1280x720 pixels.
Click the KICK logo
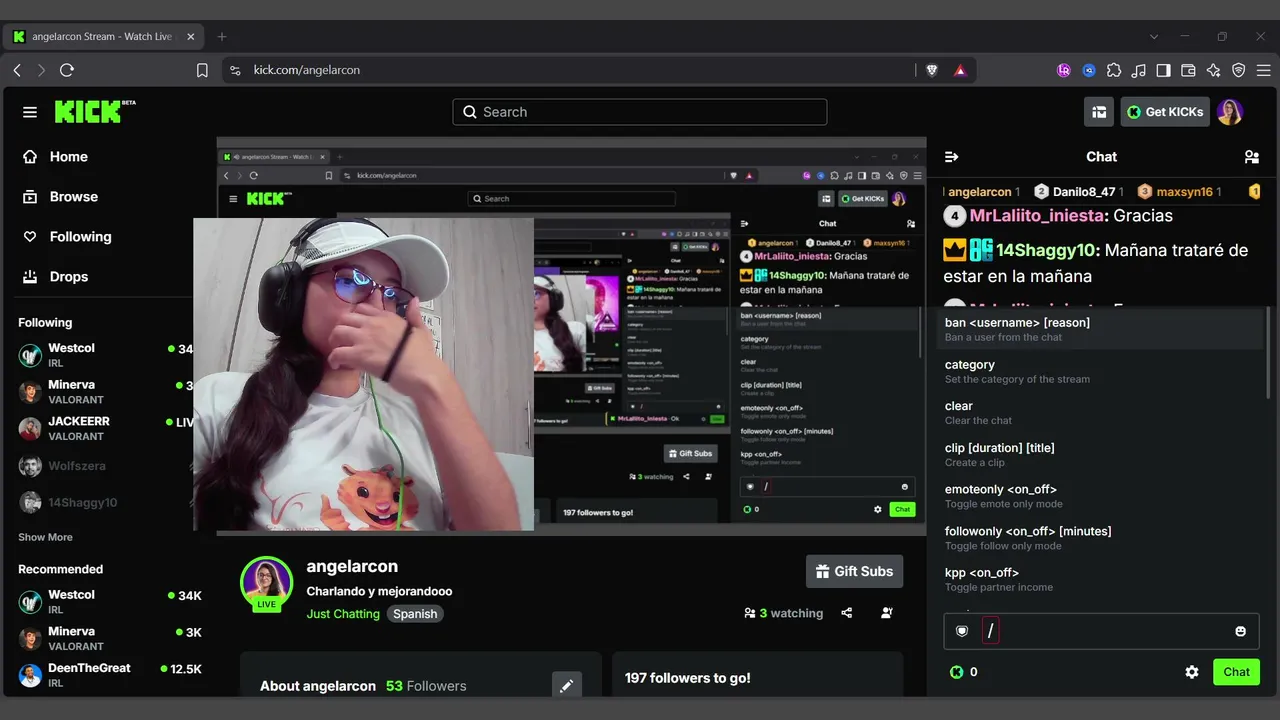(x=95, y=111)
